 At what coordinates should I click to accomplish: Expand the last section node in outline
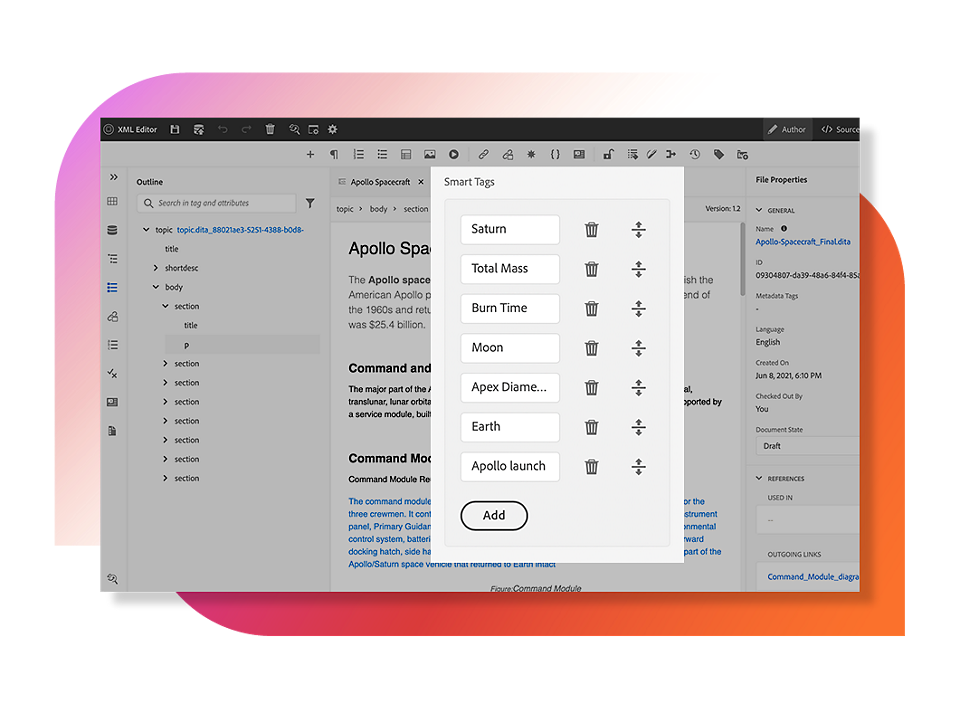(x=165, y=478)
